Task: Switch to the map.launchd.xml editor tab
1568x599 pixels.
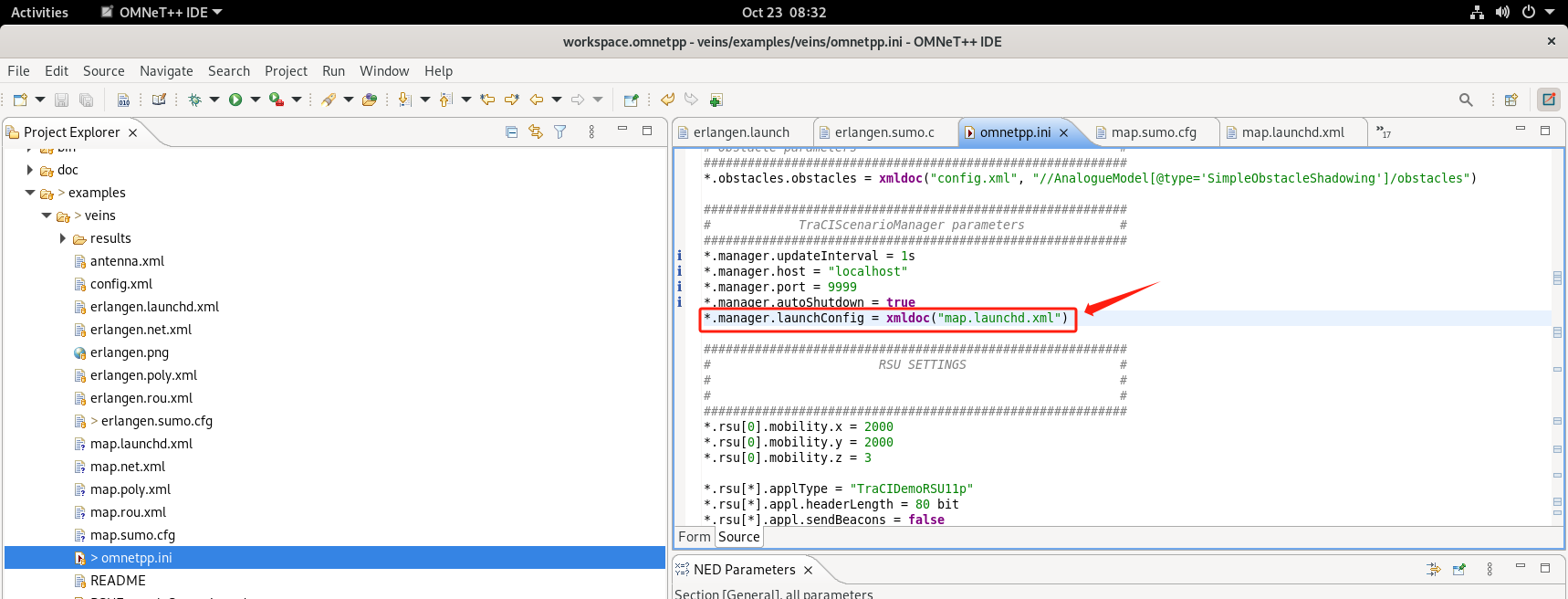Action: pos(1292,132)
